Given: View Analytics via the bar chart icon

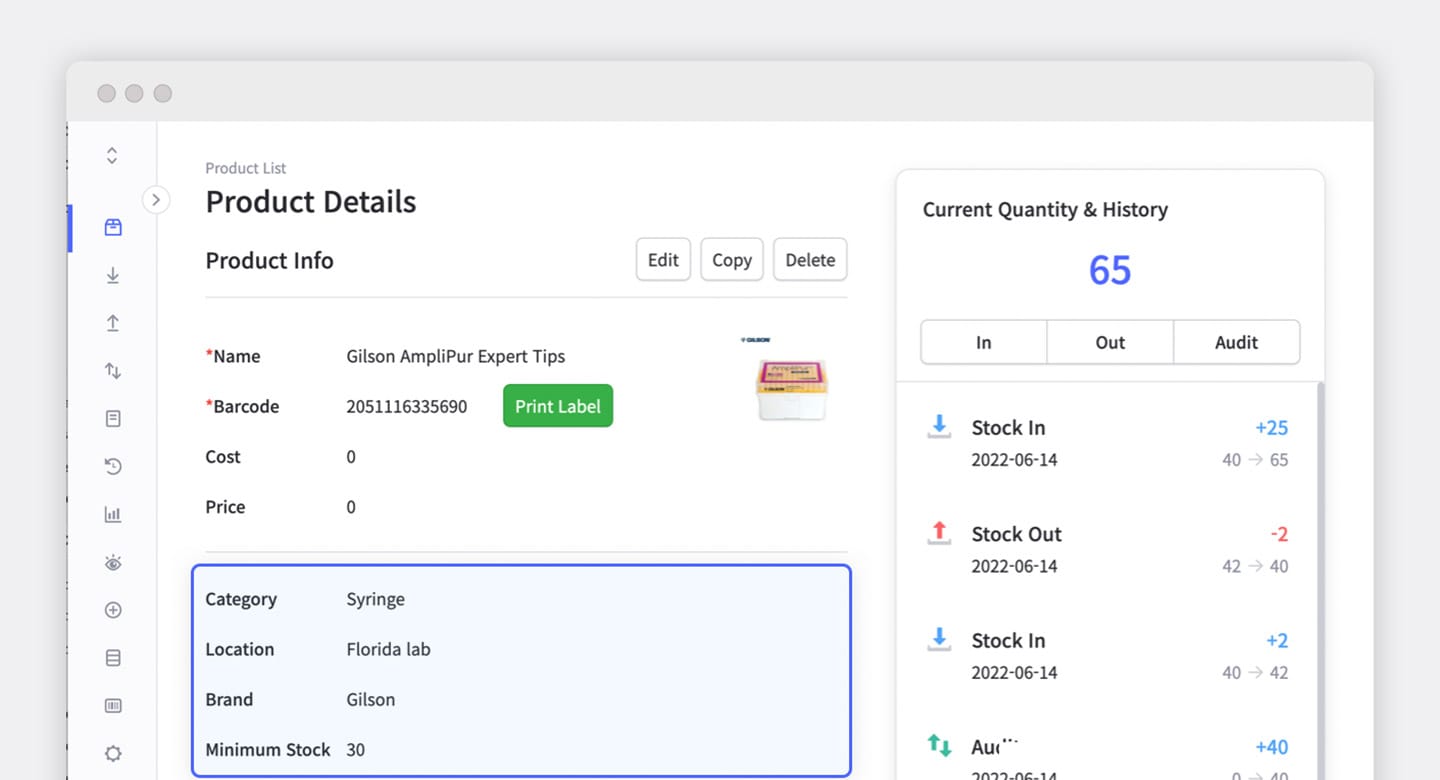Looking at the screenshot, I should pos(112,513).
